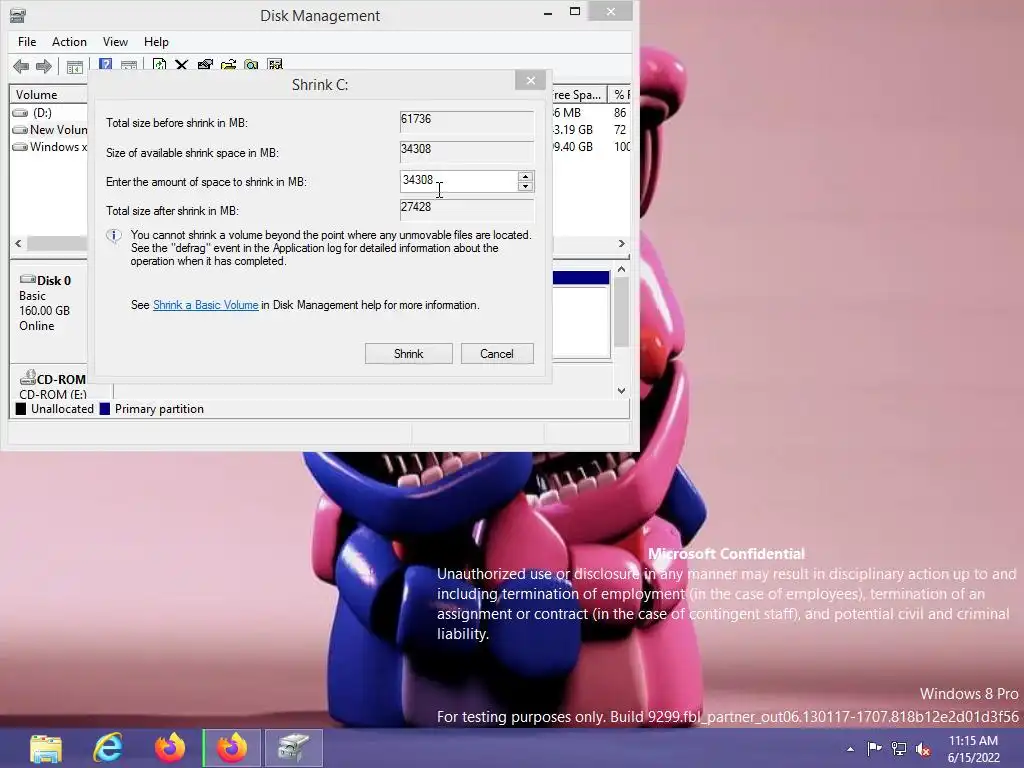This screenshot has width=1024, height=768.
Task: Click the Open folder toolbar icon
Action: coord(228,64)
